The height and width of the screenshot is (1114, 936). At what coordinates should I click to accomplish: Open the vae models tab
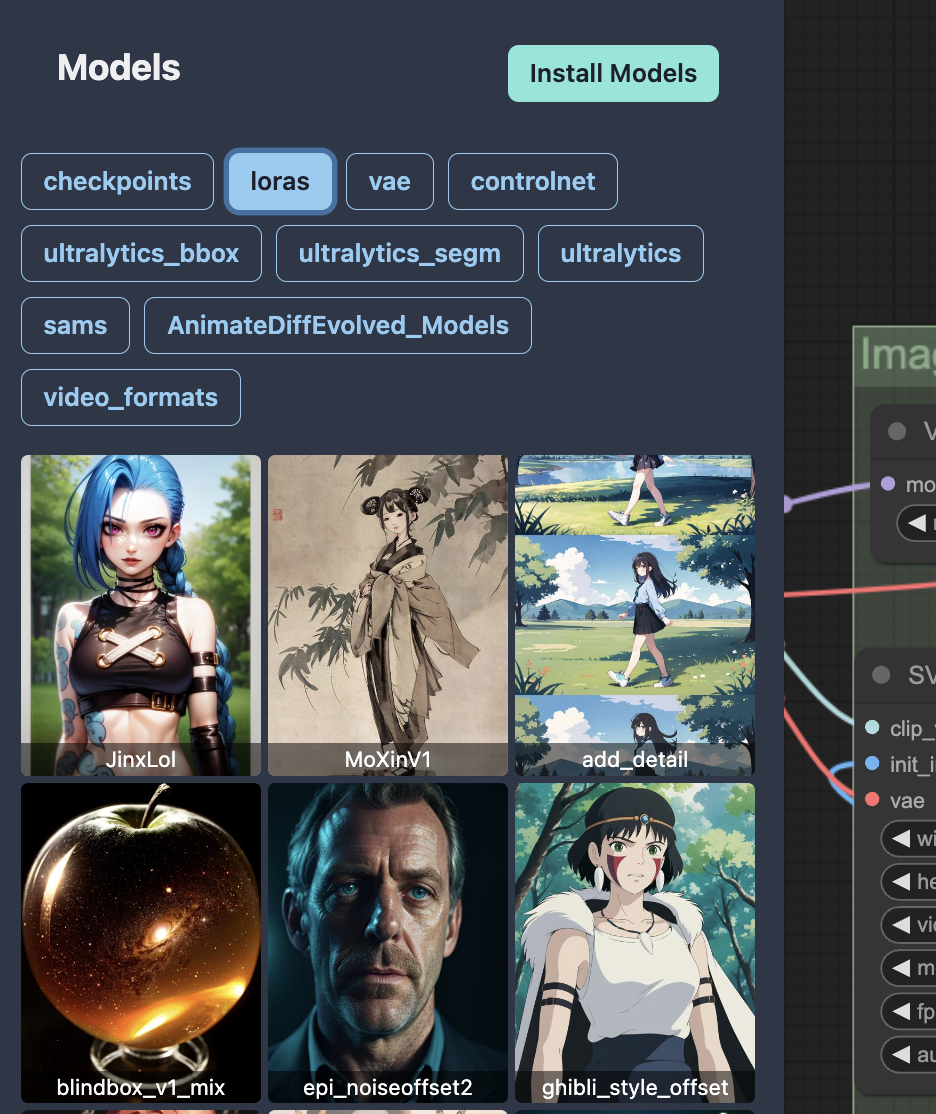[x=389, y=182]
